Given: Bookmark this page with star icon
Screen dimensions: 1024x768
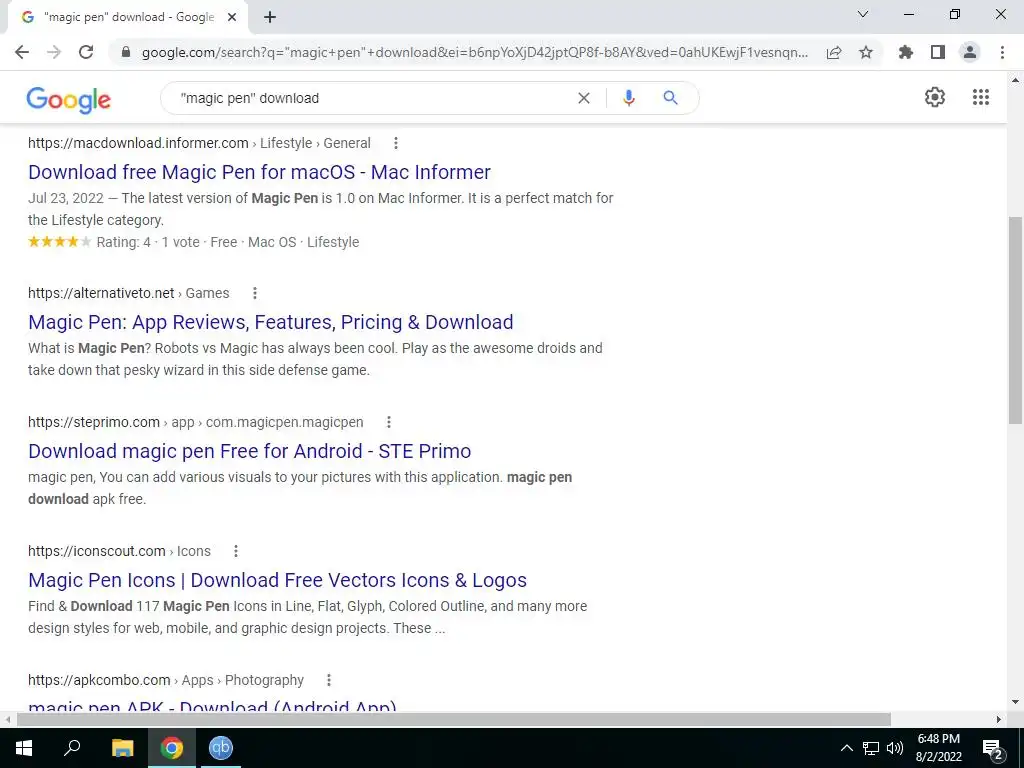Looking at the screenshot, I should pyautogui.click(x=866, y=52).
